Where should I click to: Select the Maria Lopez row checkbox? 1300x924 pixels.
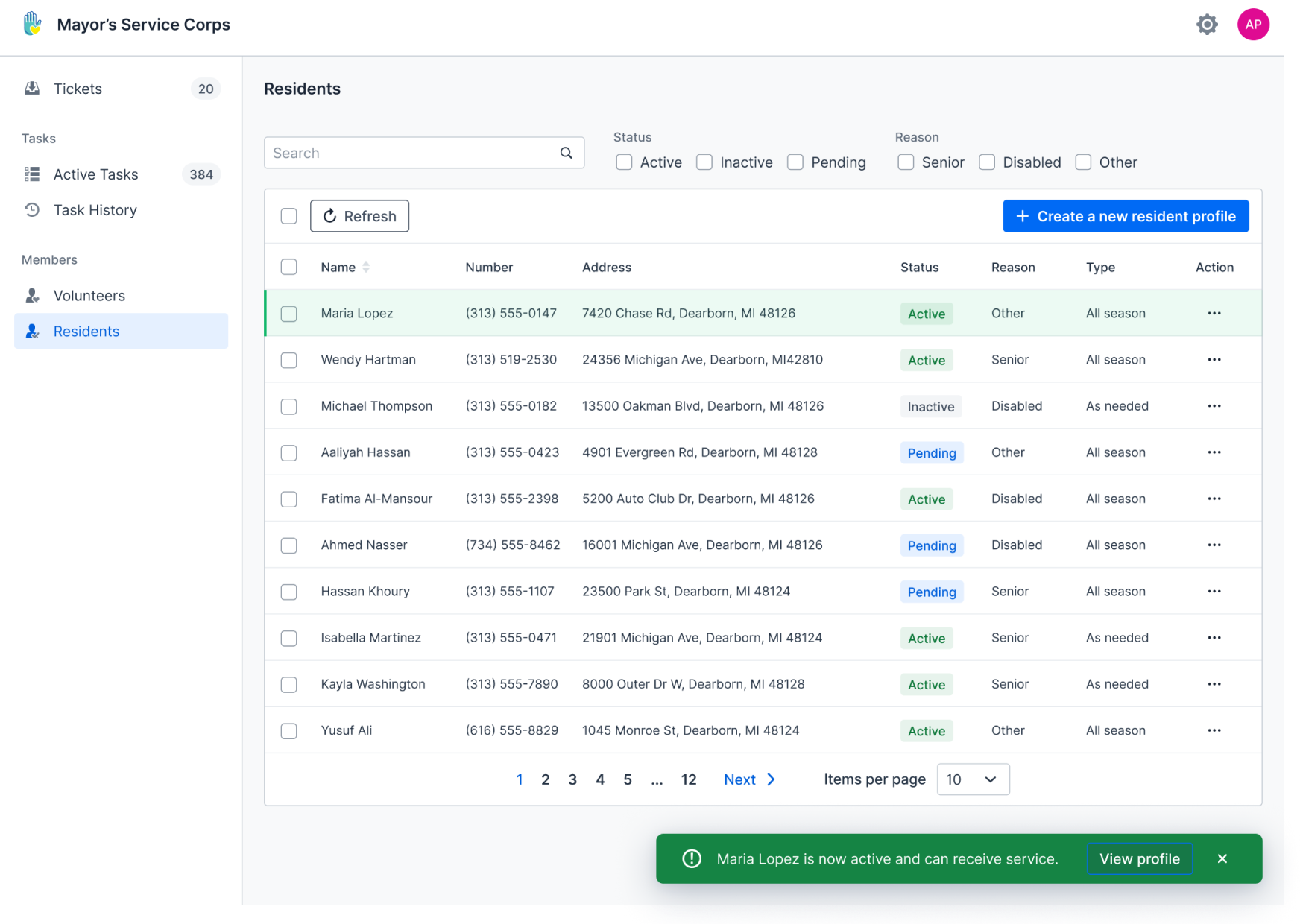(x=289, y=314)
